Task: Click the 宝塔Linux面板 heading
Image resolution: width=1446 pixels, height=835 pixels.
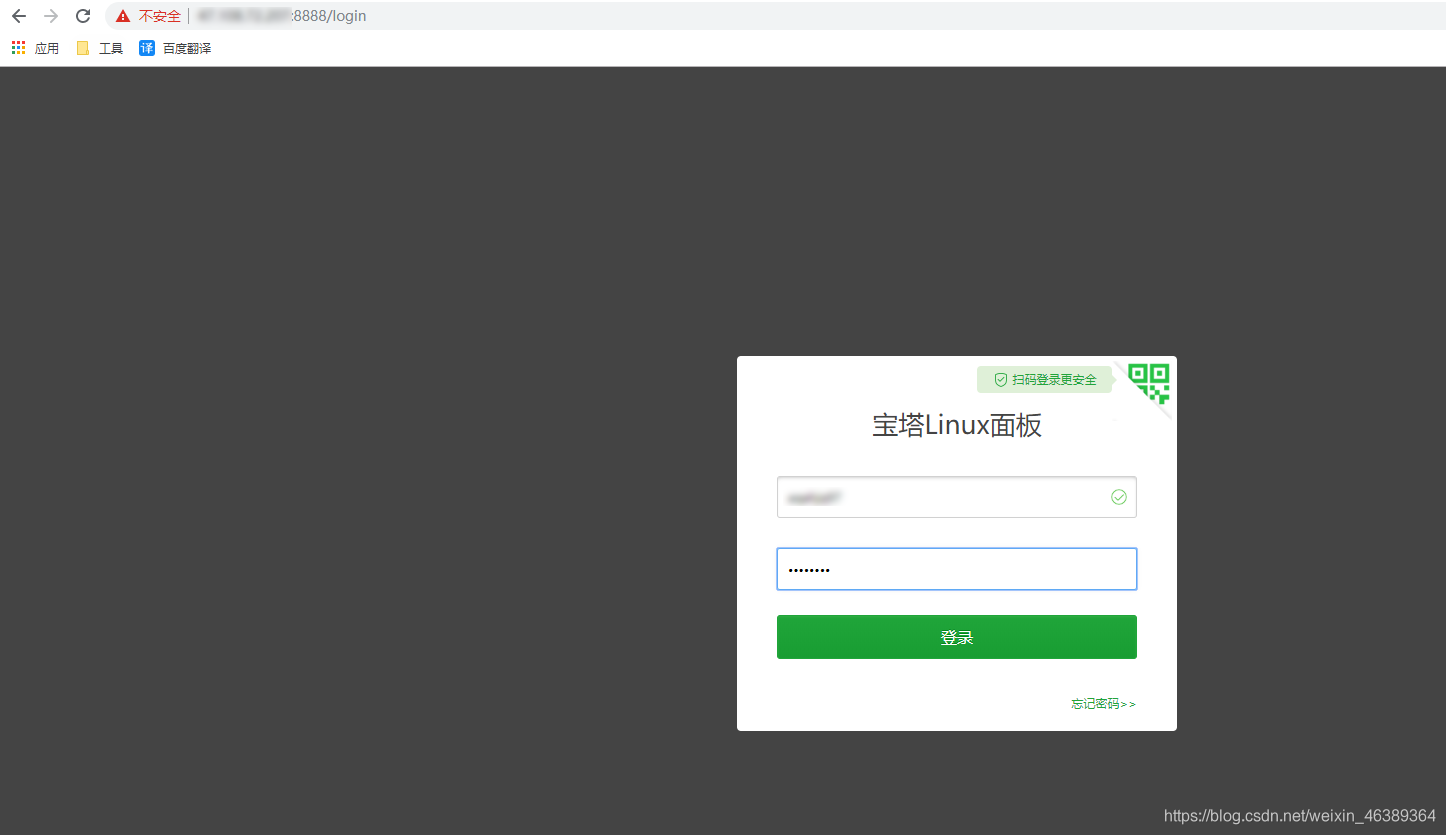Action: (x=957, y=425)
